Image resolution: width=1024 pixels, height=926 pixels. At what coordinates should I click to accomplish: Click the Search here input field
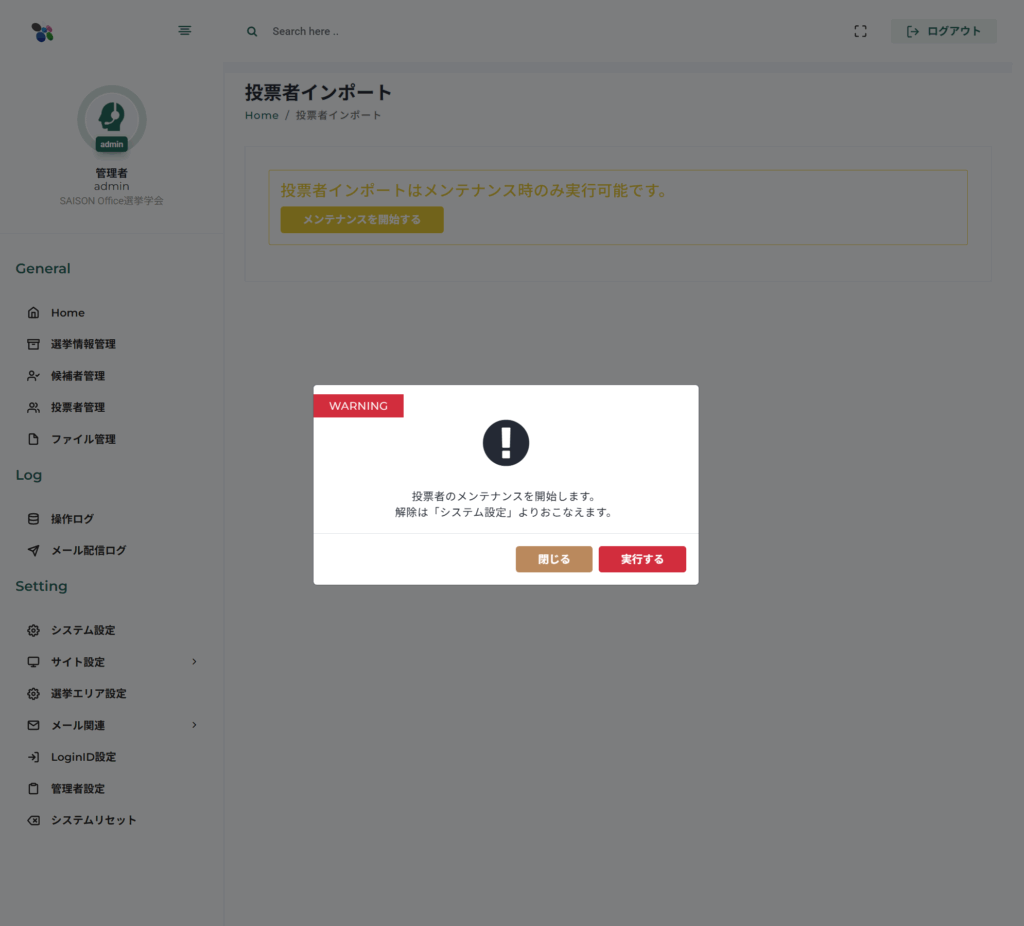click(x=400, y=31)
